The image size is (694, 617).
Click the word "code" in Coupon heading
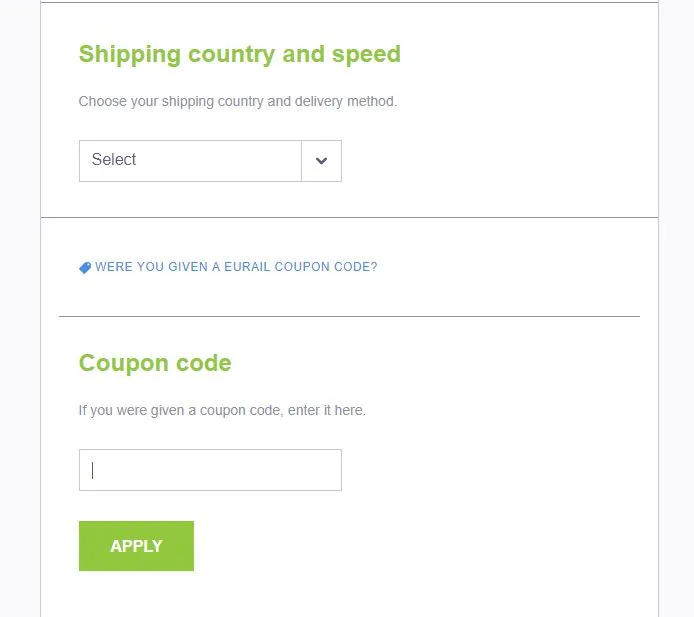(x=203, y=363)
